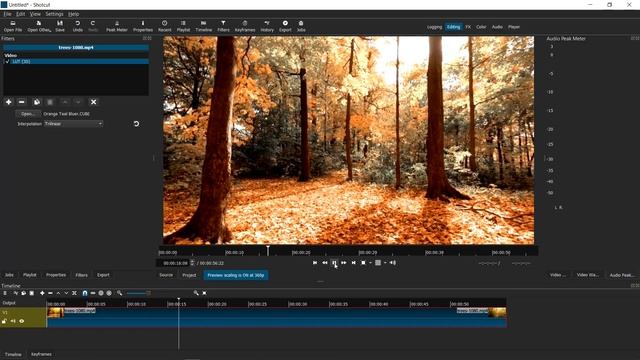This screenshot has width=640, height=360.
Task: Click the Open... button for the LUT file
Action: click(x=28, y=114)
